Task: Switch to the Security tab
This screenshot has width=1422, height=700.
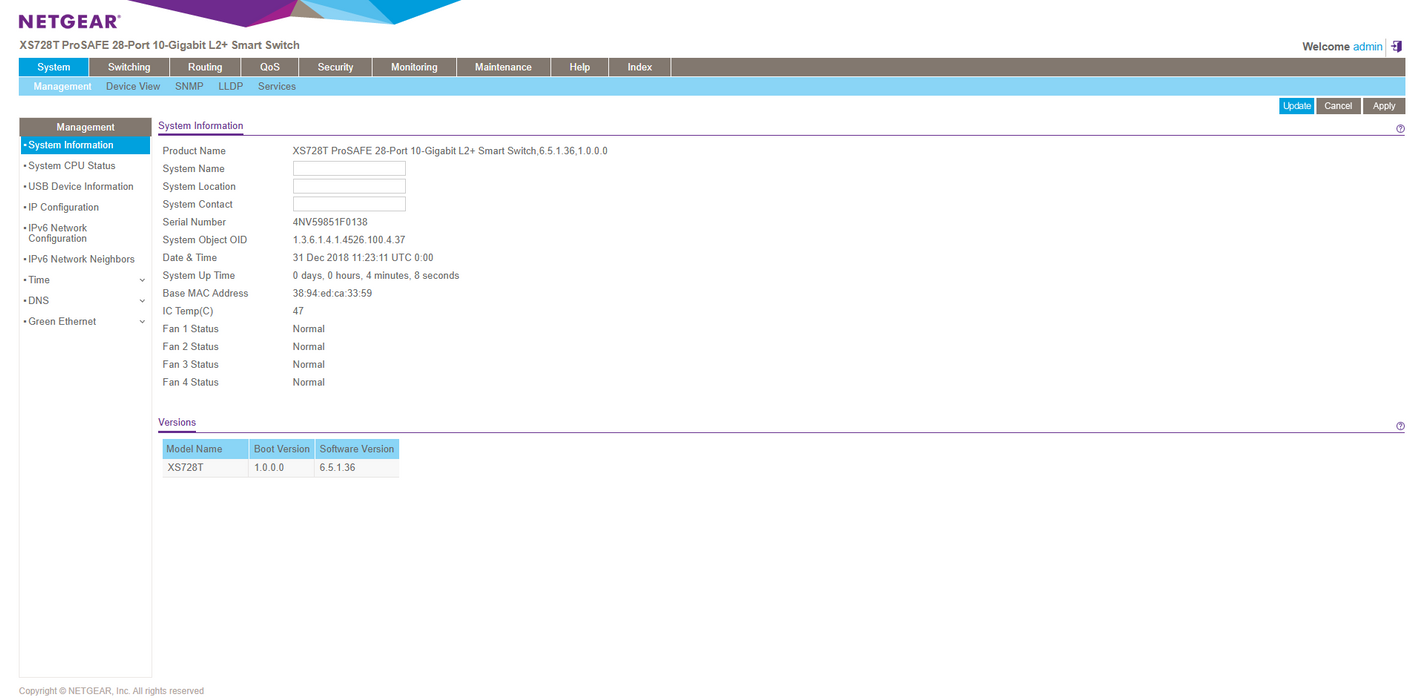Action: point(335,67)
